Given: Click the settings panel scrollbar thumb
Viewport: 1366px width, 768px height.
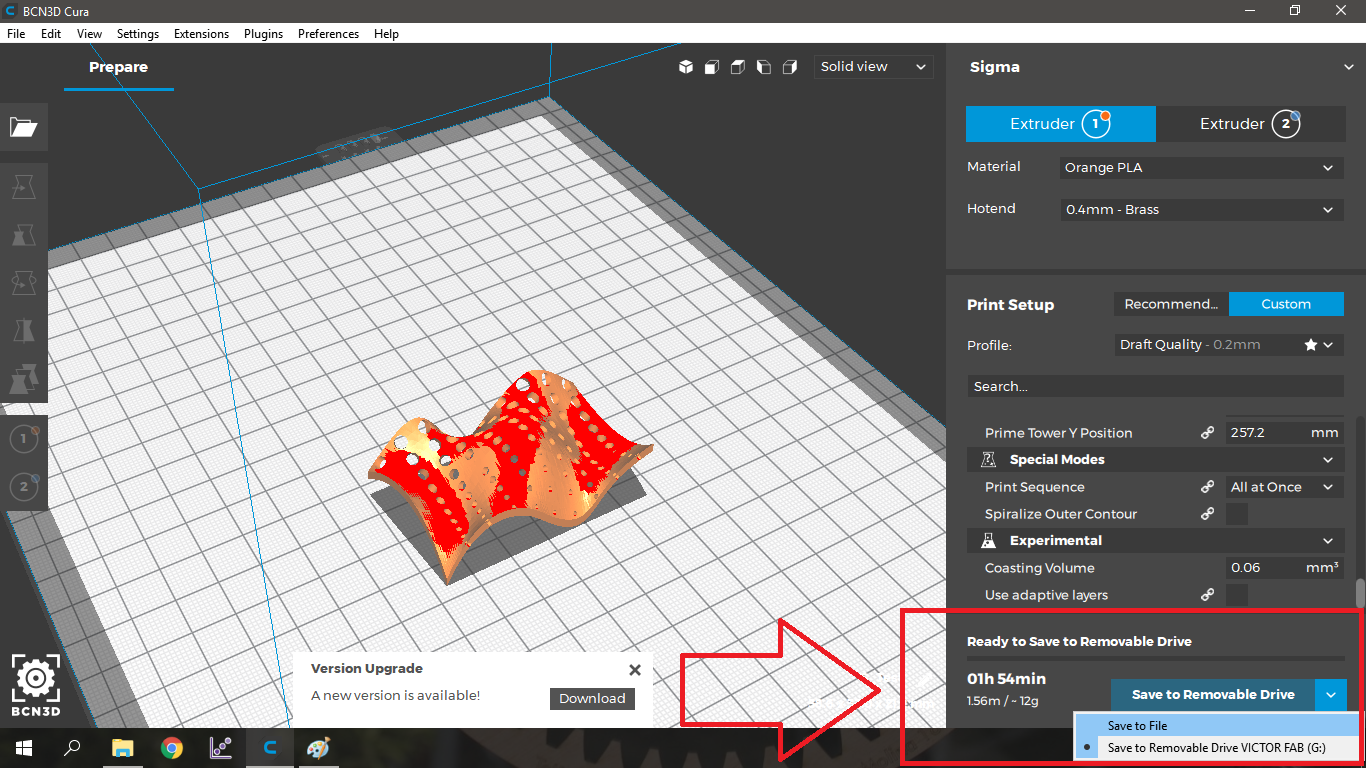Looking at the screenshot, I should [1360, 592].
